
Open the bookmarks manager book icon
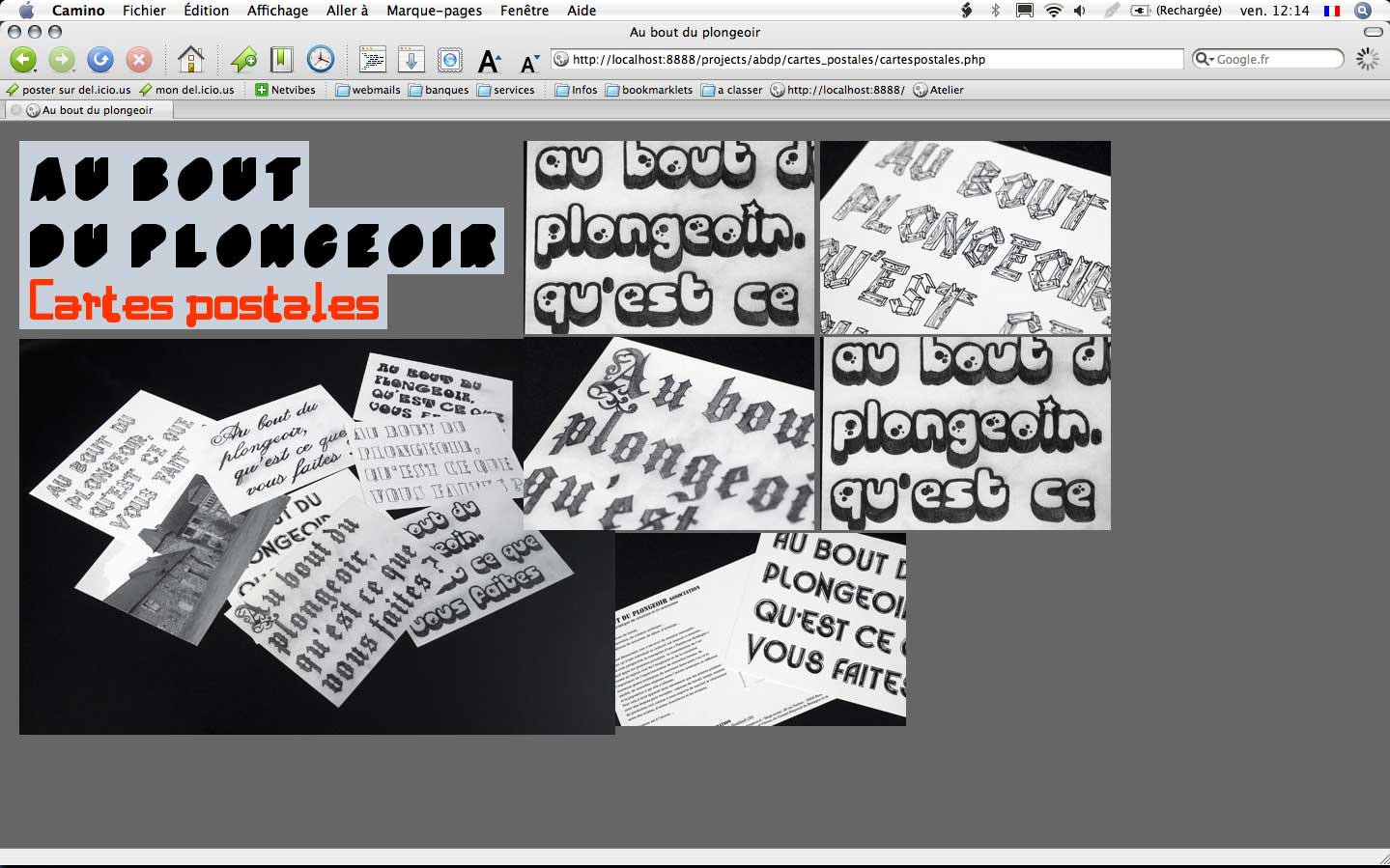coord(281,60)
